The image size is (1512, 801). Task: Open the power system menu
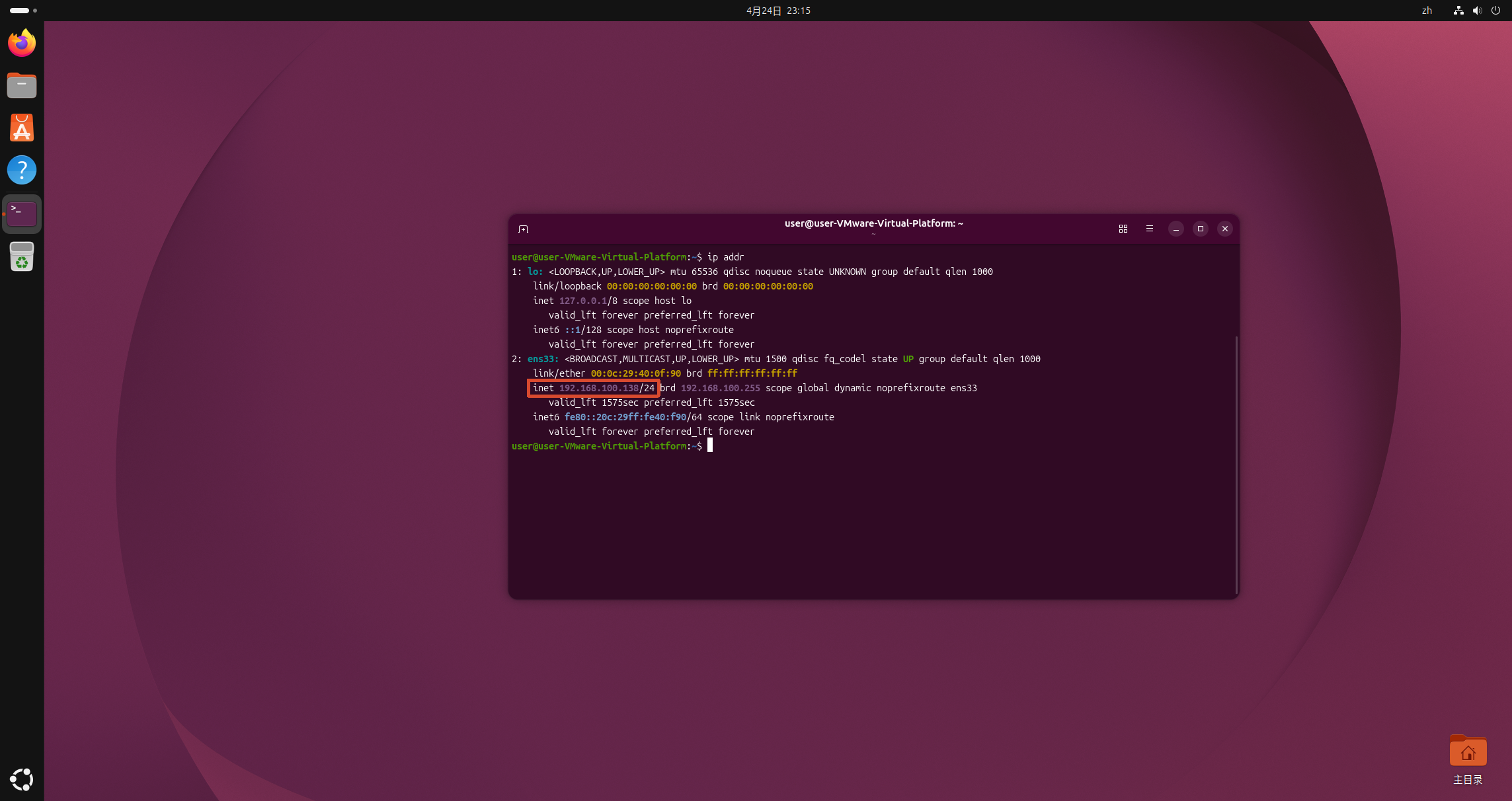(x=1495, y=11)
